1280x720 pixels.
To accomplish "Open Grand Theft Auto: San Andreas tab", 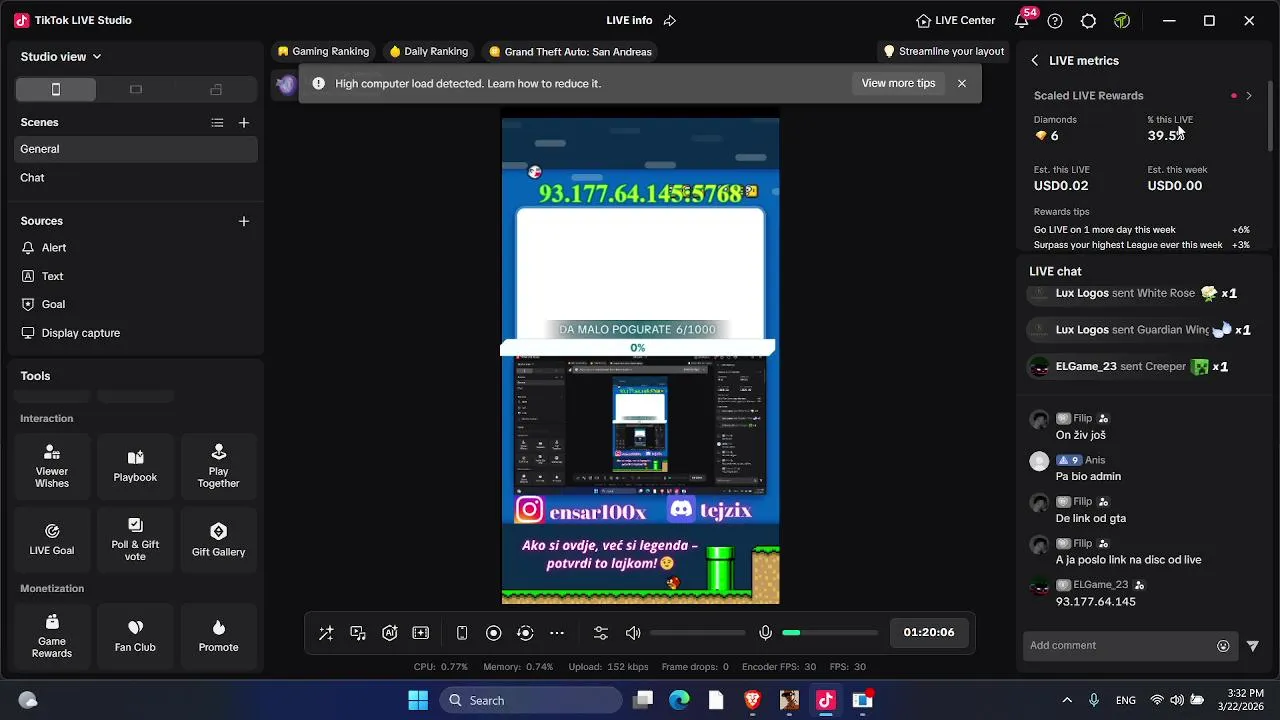I will coord(570,52).
